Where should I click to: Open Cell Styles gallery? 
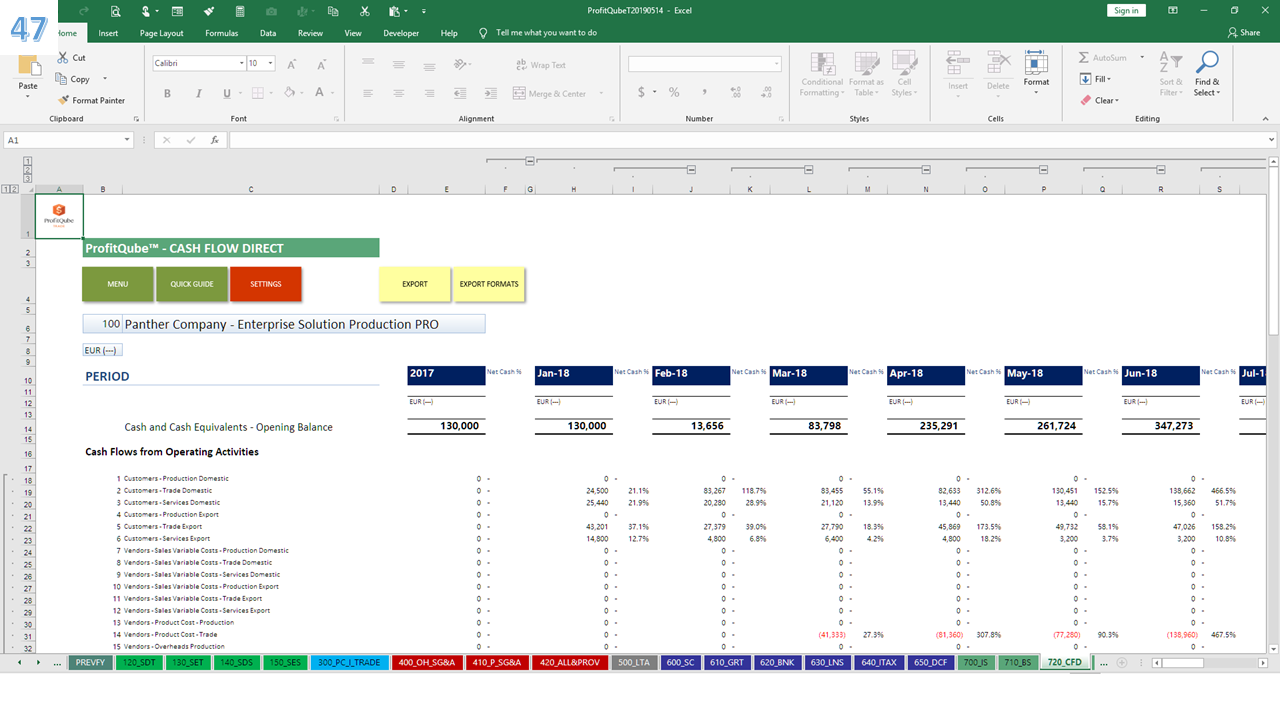(904, 75)
